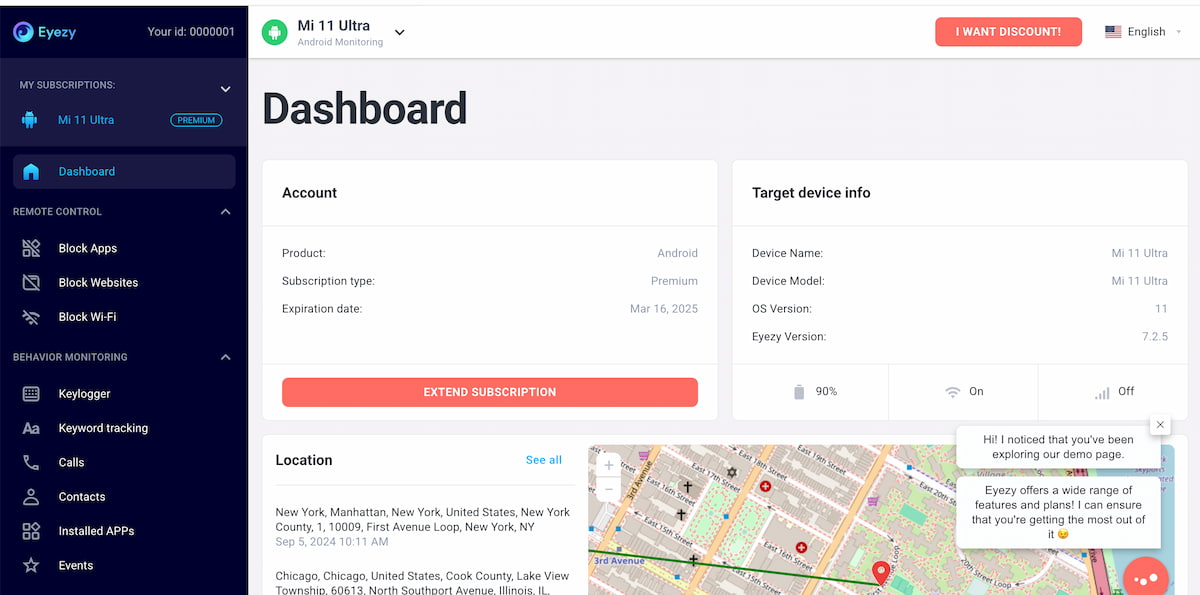Select Dashboard in the sidebar
Screen dimensions: 1200x595
click(x=87, y=172)
